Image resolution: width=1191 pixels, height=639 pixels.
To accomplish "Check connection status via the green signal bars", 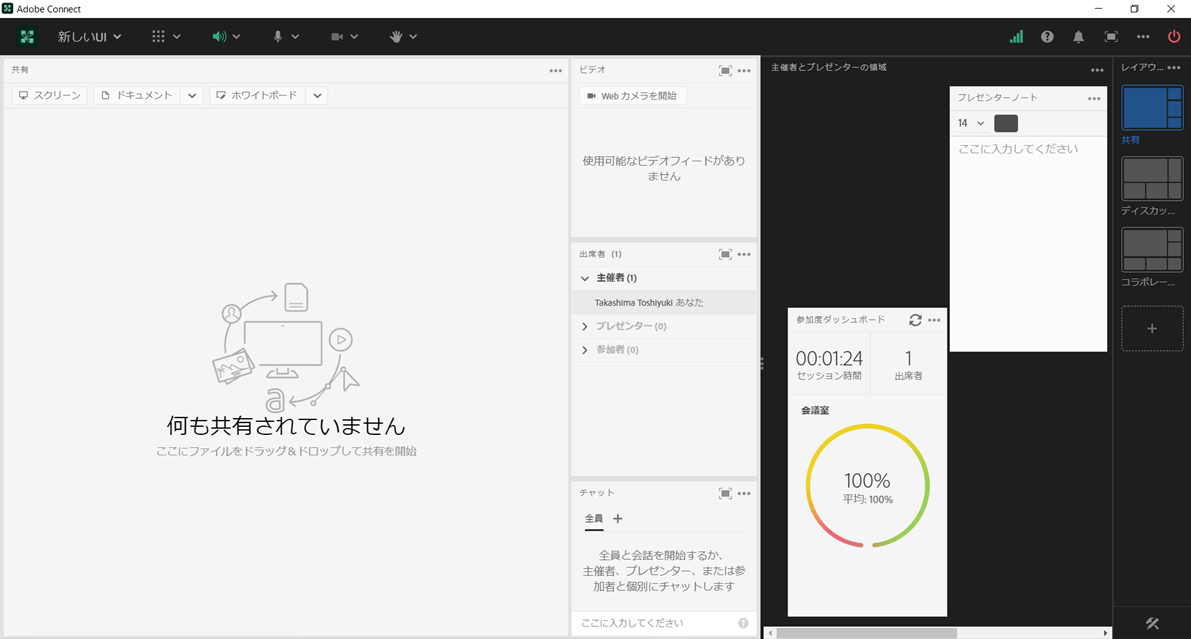I will [1016, 36].
